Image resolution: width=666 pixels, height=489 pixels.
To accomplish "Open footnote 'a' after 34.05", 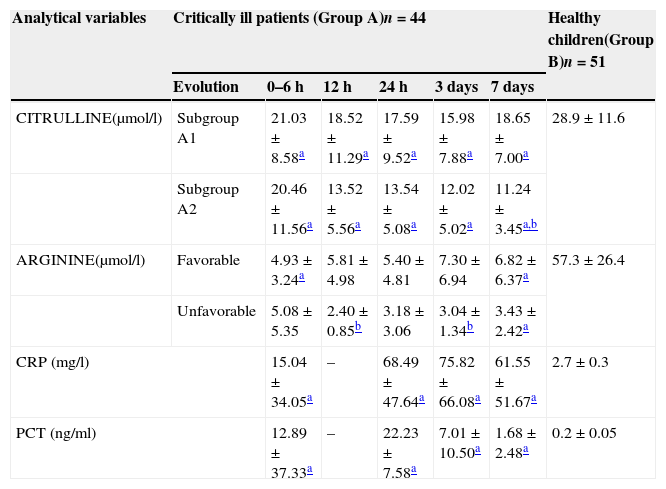I will point(309,398).
